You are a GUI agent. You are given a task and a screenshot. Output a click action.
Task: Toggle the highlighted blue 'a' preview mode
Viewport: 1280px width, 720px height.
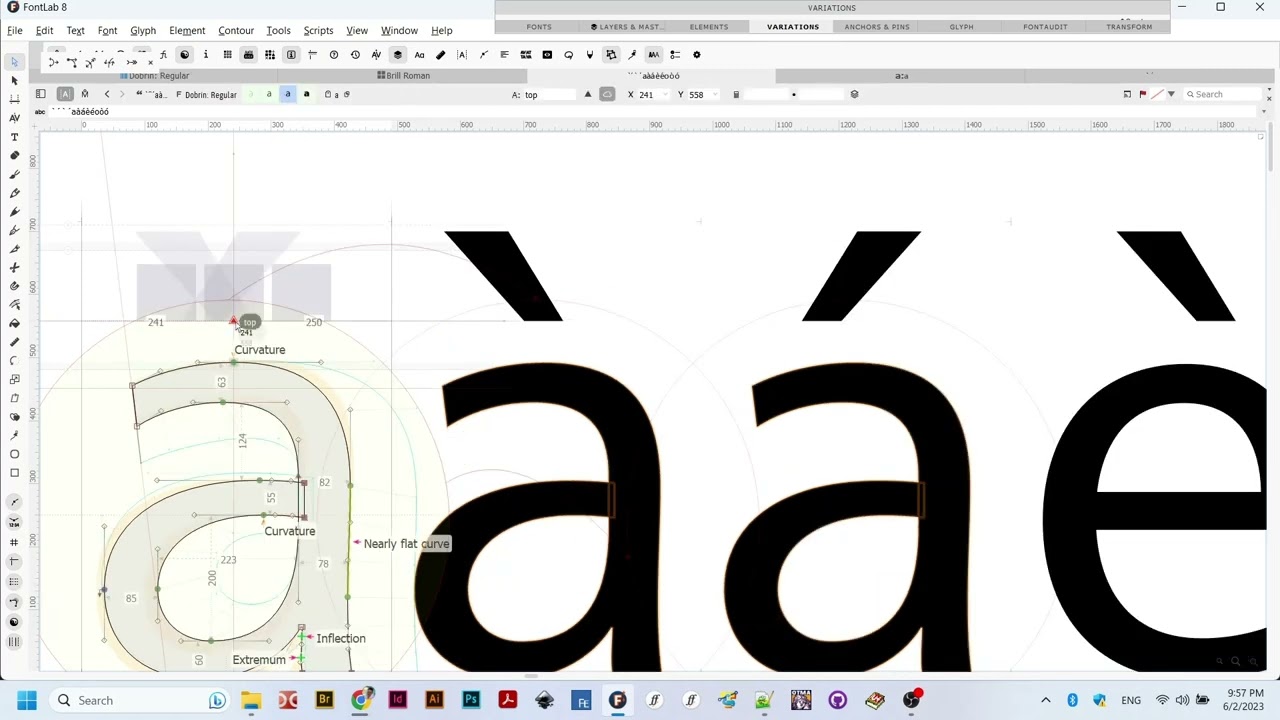287,94
